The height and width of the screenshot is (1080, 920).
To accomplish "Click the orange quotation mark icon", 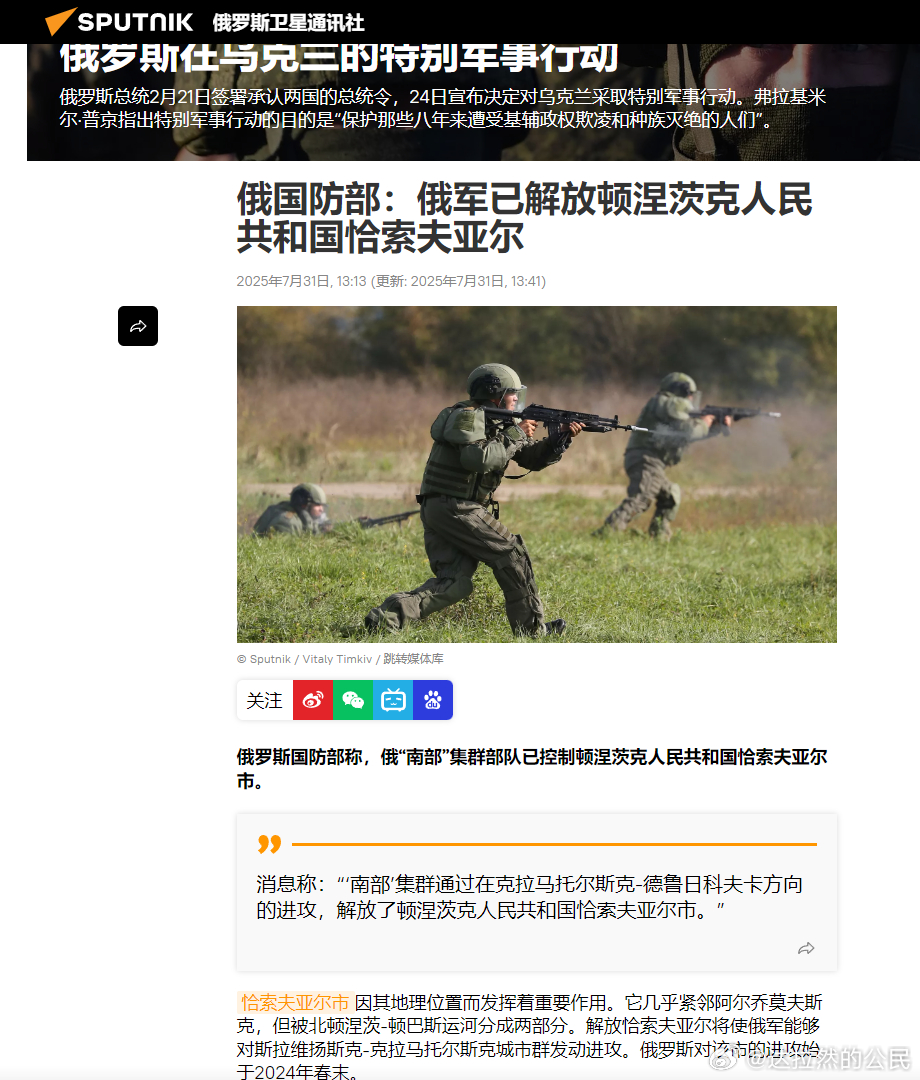I will click(269, 844).
